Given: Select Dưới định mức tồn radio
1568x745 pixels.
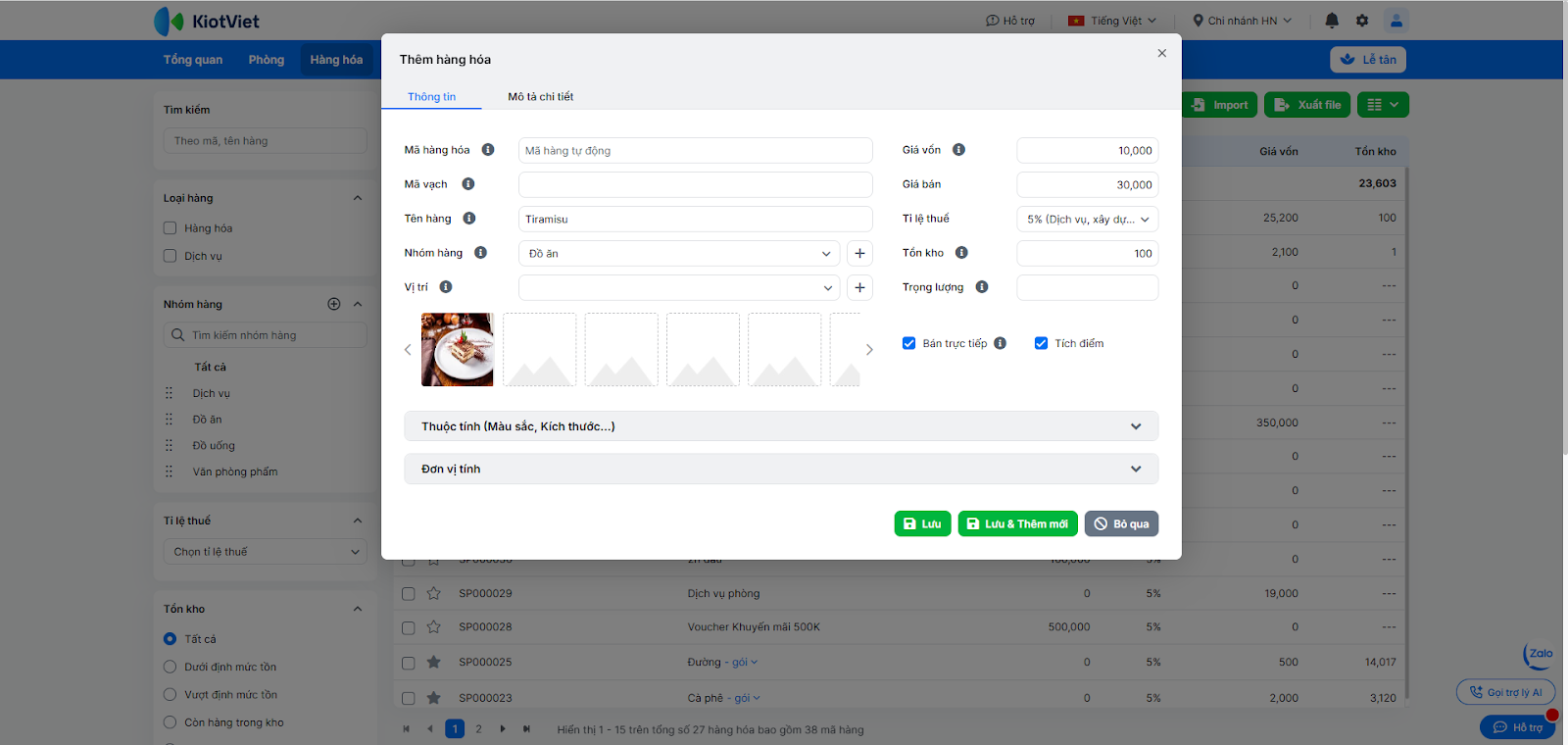Looking at the screenshot, I should [x=170, y=667].
